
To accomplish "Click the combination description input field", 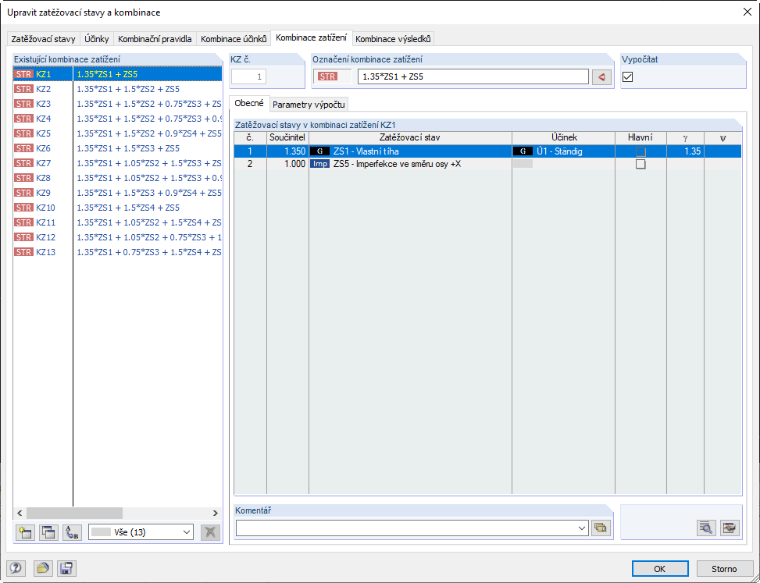I will [473, 77].
